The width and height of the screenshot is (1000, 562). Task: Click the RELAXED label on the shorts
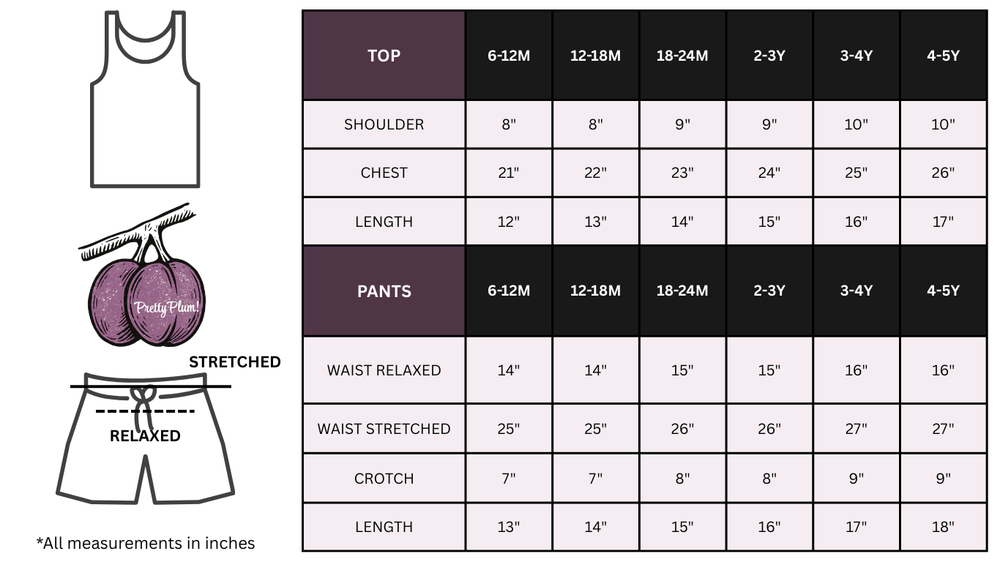pyautogui.click(x=145, y=436)
